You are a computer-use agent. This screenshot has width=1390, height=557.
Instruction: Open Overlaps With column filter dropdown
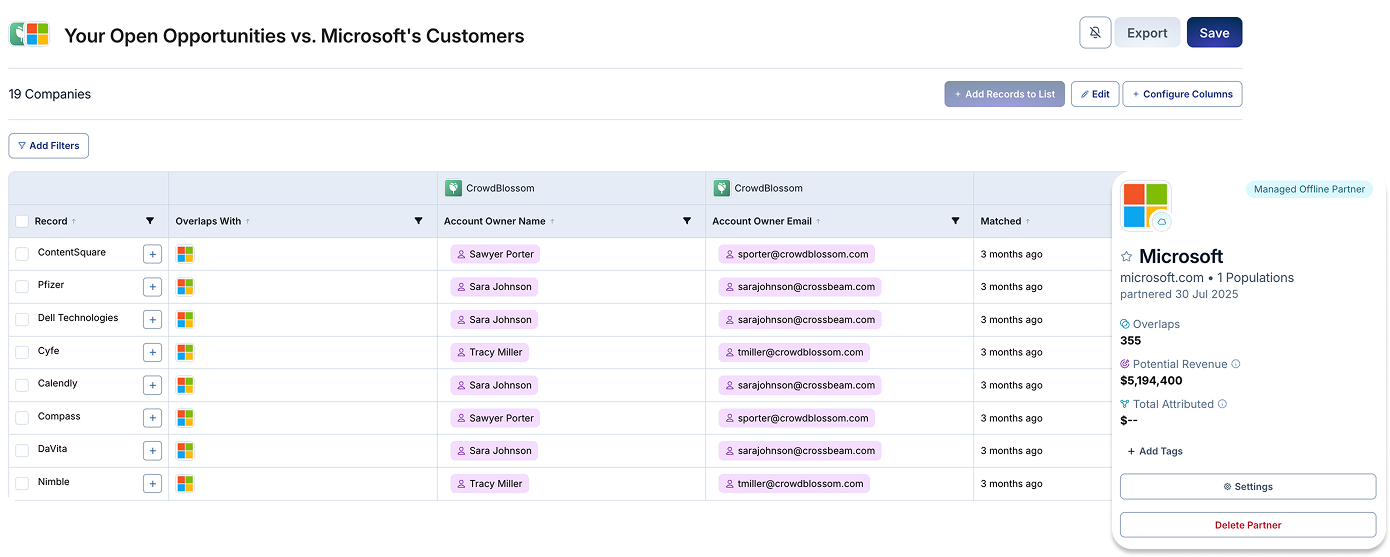point(418,221)
